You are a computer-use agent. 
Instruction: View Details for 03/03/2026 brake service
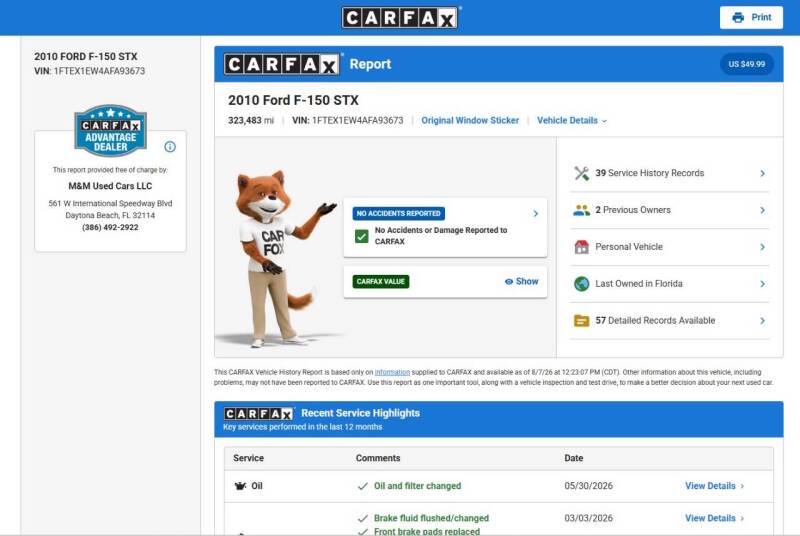click(x=714, y=518)
